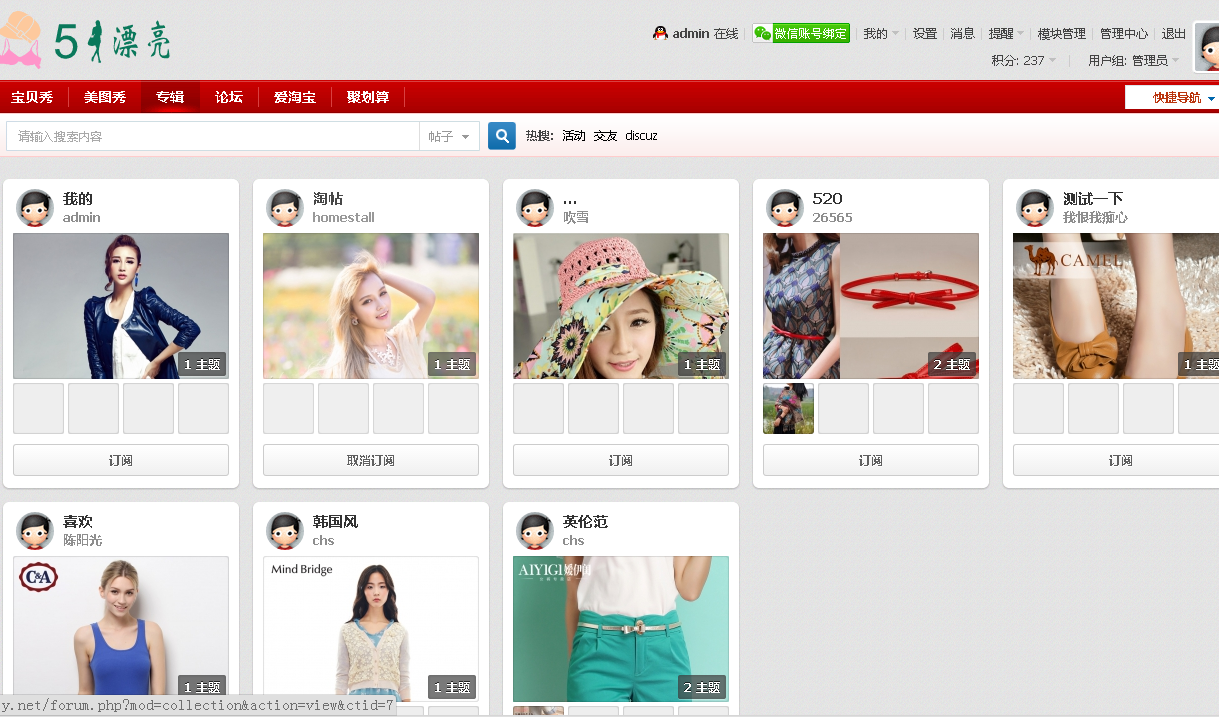The width and height of the screenshot is (1219, 717).
Task: Subscribe to the 520 collection via 订阅
Action: 870,460
